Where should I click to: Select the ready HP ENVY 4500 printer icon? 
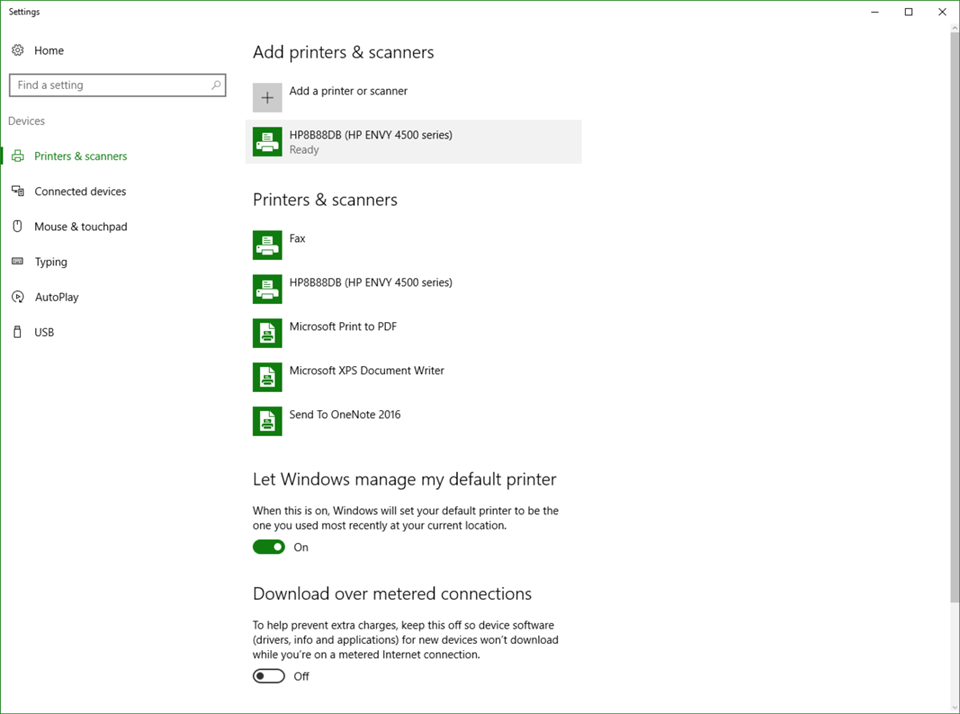click(267, 141)
